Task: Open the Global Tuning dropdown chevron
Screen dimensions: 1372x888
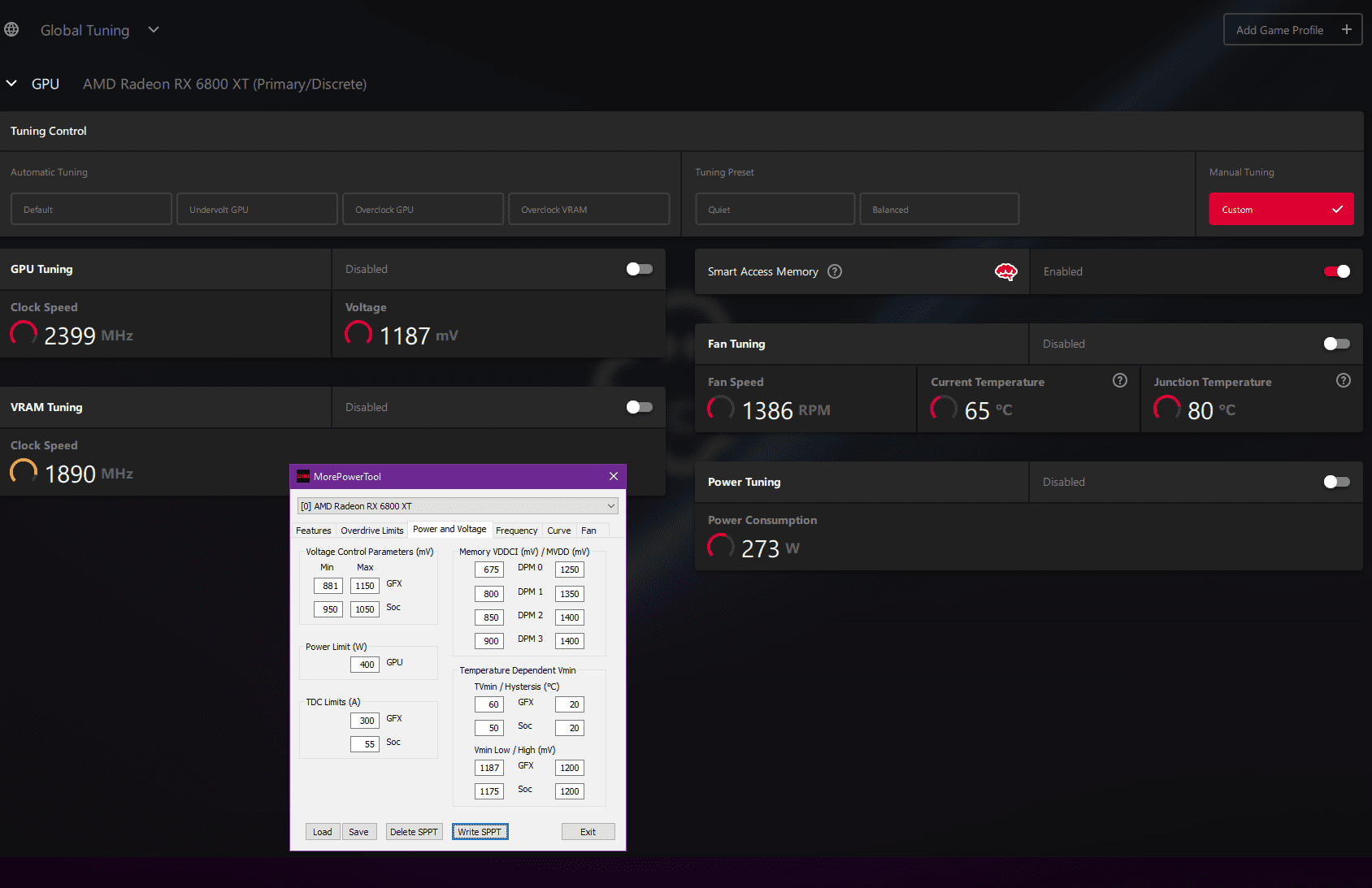Action: point(154,30)
